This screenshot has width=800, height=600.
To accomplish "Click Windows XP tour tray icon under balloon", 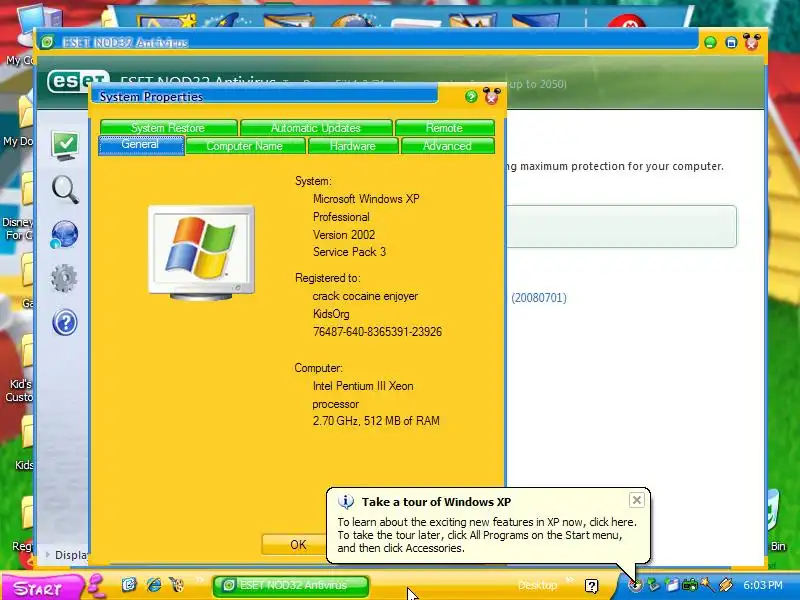I will click(x=635, y=585).
